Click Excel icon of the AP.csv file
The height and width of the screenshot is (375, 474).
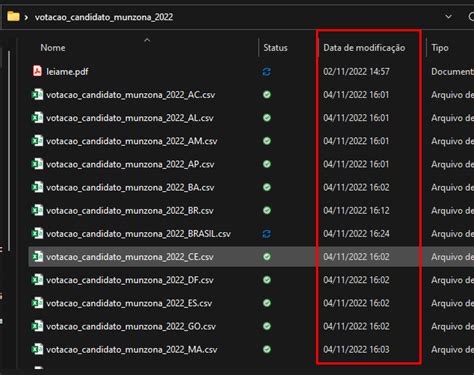tap(37, 164)
